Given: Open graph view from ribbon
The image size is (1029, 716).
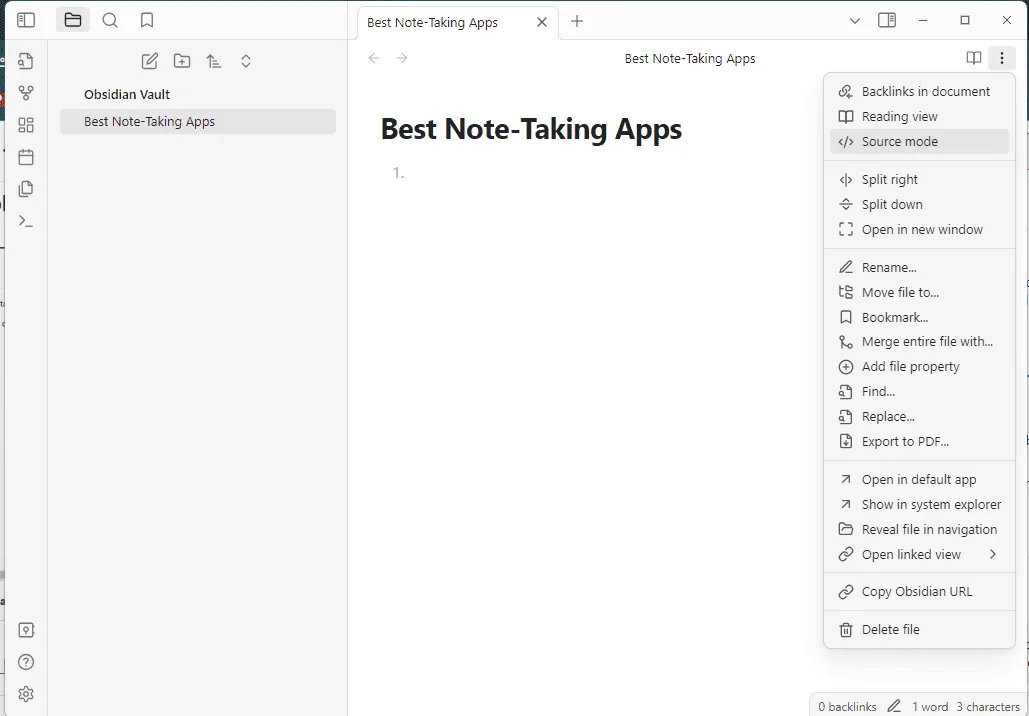Looking at the screenshot, I should point(26,93).
